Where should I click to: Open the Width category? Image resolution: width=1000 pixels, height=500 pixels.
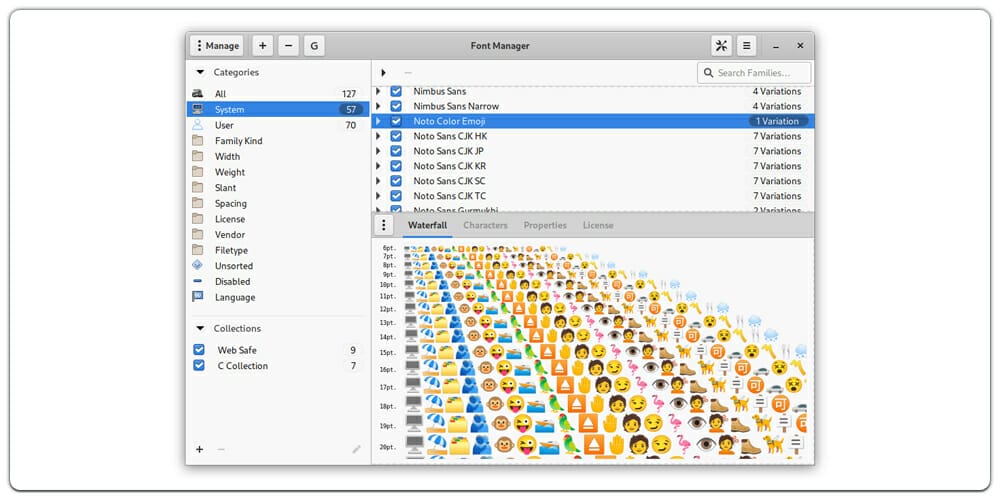(278, 156)
